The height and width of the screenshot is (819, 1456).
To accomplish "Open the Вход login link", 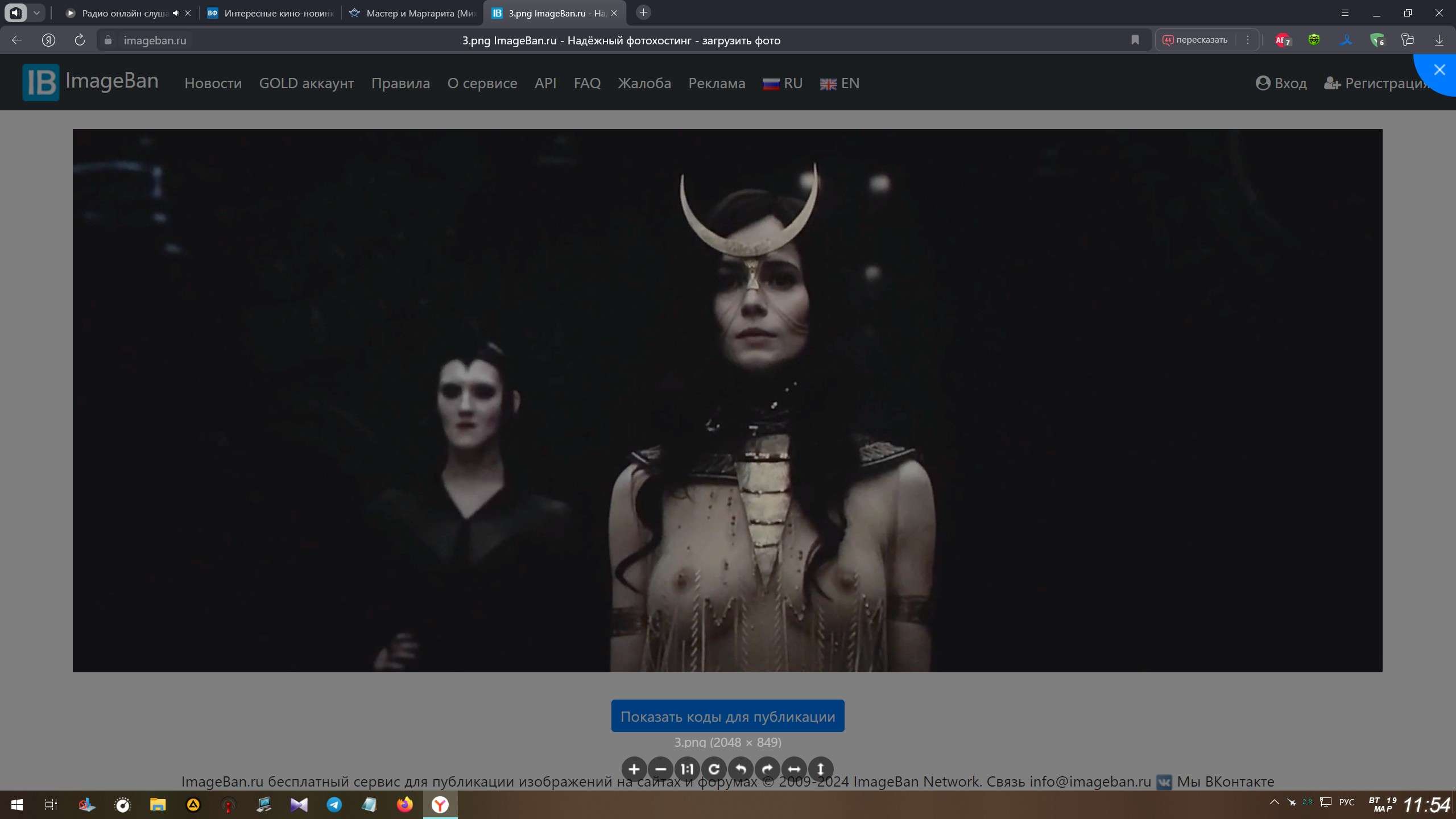I will point(1281,84).
